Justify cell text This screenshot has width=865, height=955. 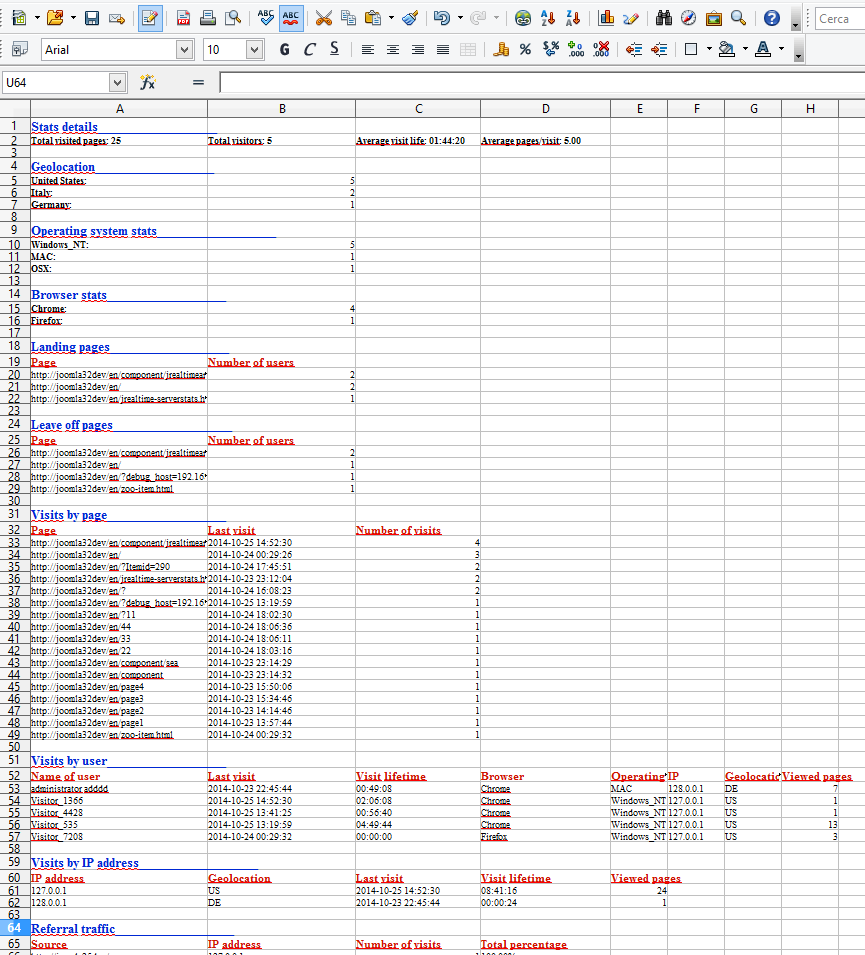(x=443, y=49)
